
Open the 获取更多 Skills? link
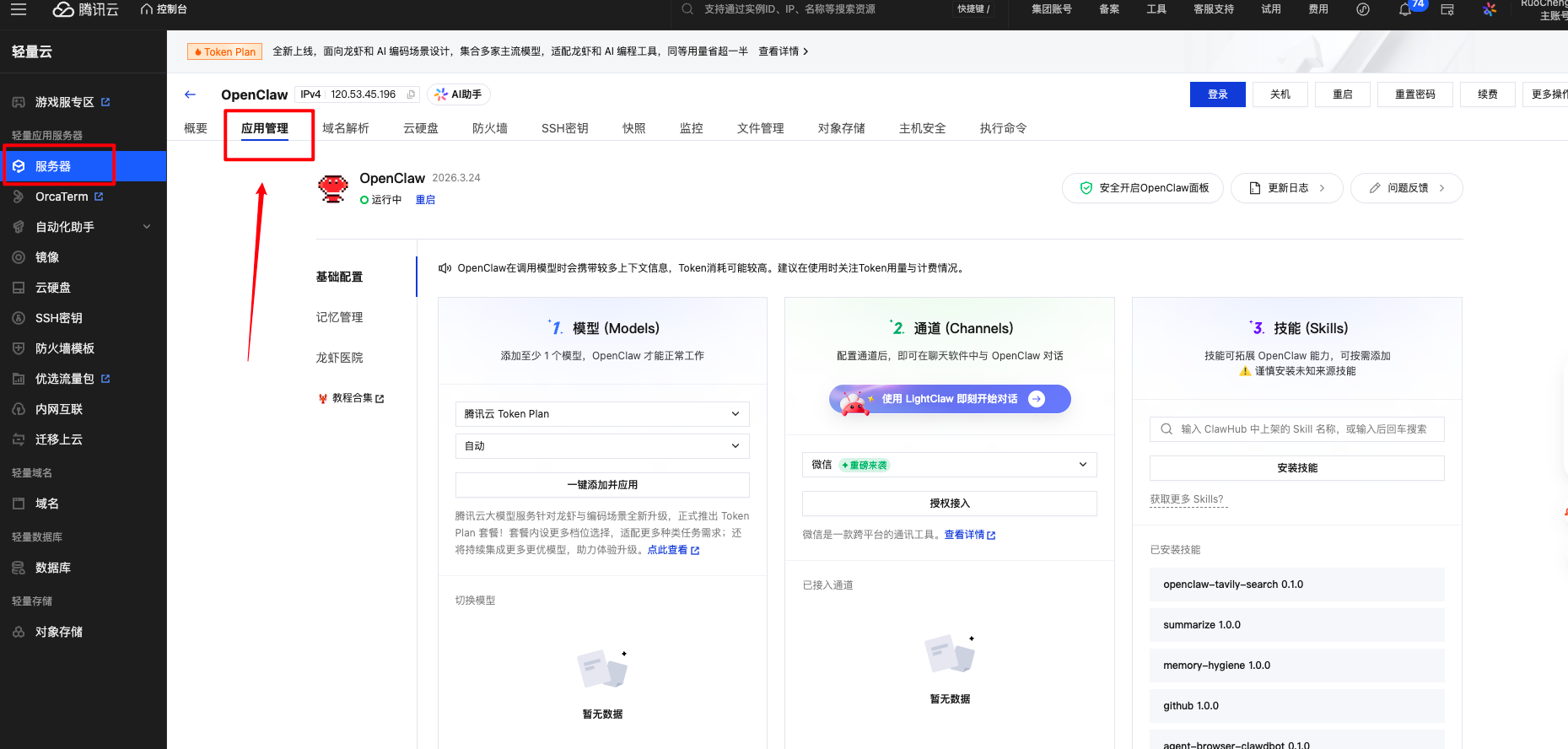pos(1187,499)
